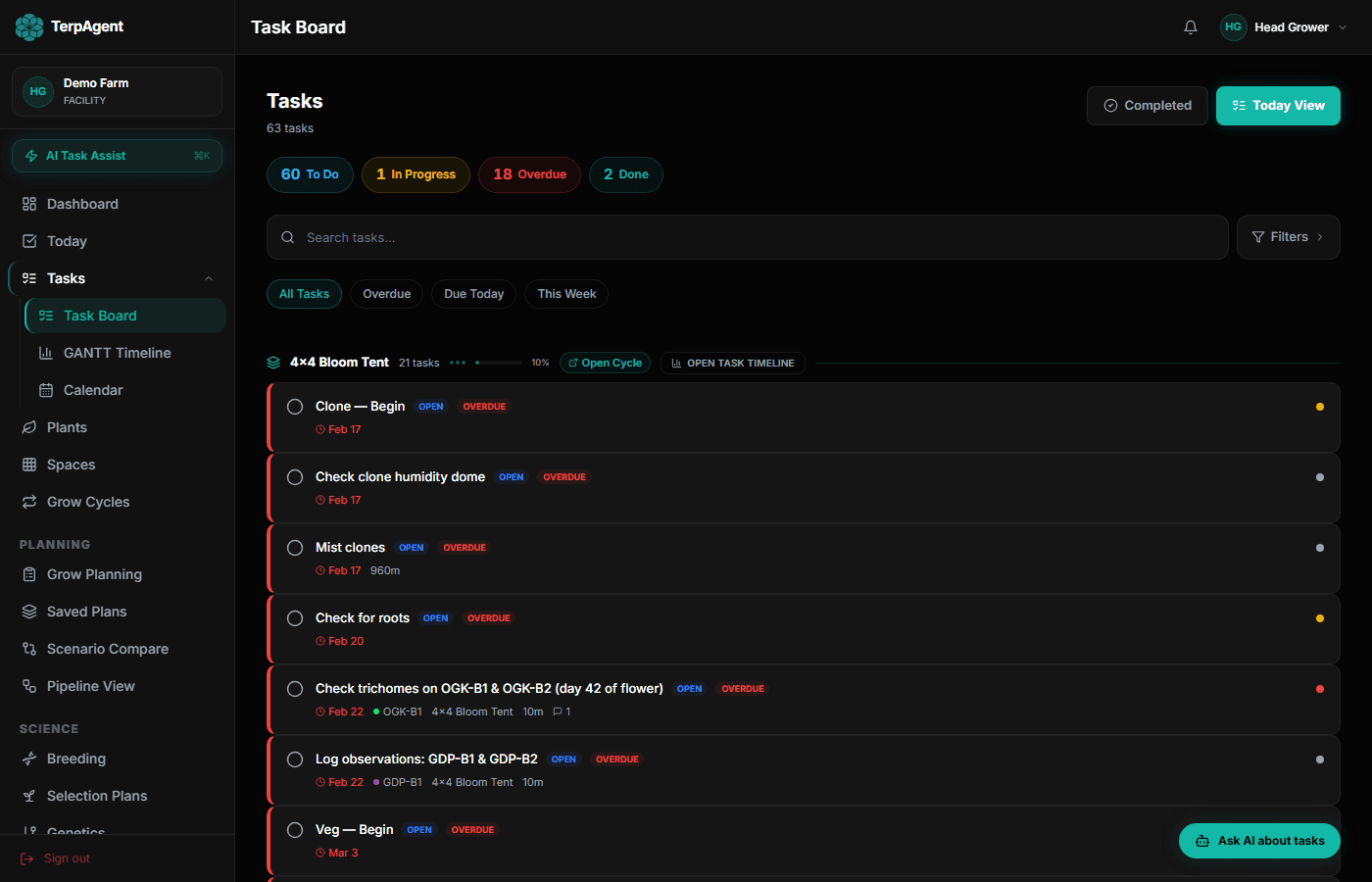
Task: Collapse the Tasks section in sidebar
Action: tap(208, 278)
